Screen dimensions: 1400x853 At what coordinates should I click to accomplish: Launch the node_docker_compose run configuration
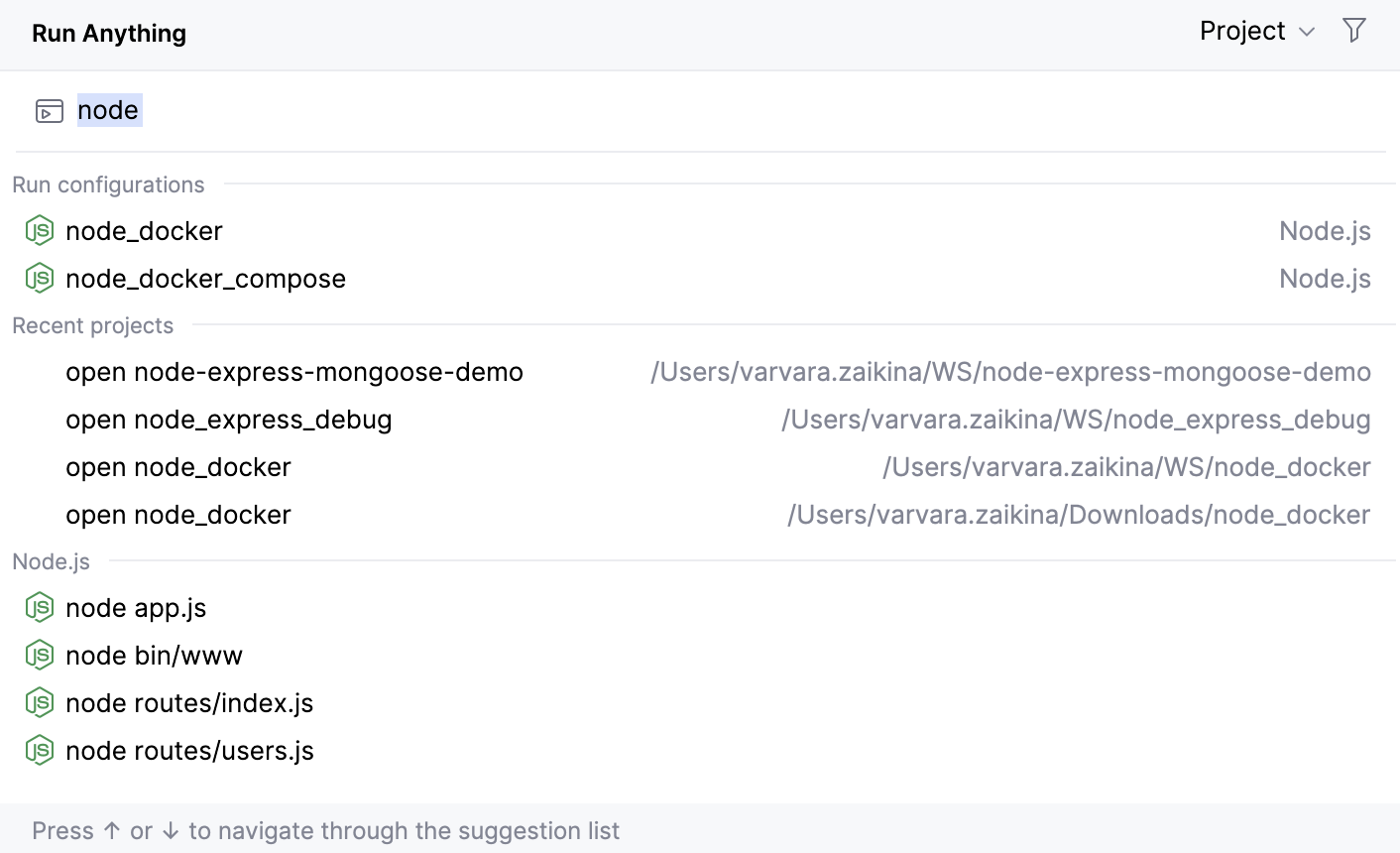[x=205, y=278]
